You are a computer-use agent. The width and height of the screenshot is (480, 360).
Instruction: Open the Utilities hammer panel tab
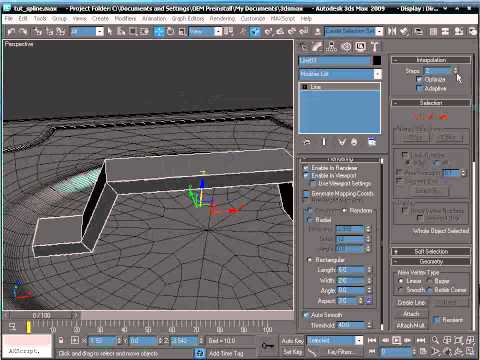click(375, 47)
